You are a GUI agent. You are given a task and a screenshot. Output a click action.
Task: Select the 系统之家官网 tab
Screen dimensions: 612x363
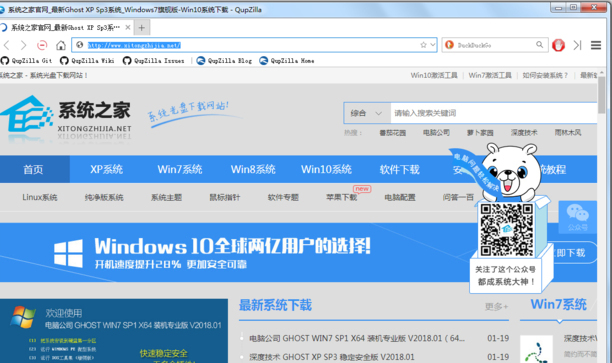[66, 28]
